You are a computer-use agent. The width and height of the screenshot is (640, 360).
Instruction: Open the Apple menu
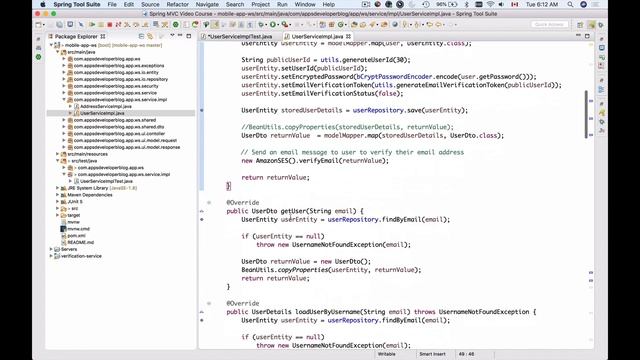pyautogui.click(x=42, y=4)
